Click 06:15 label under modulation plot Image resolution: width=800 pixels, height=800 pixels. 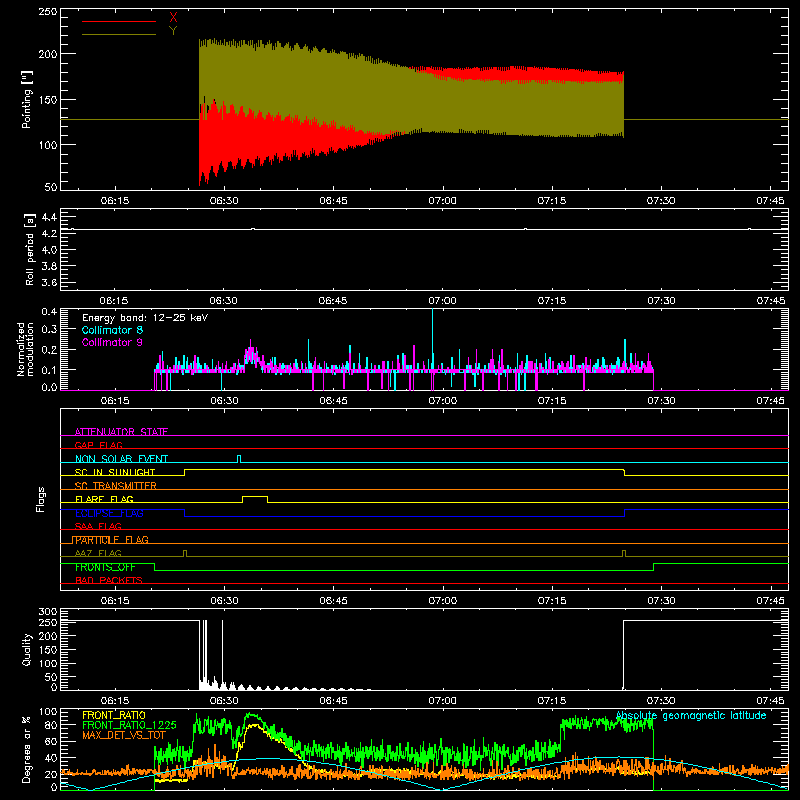(x=115, y=401)
